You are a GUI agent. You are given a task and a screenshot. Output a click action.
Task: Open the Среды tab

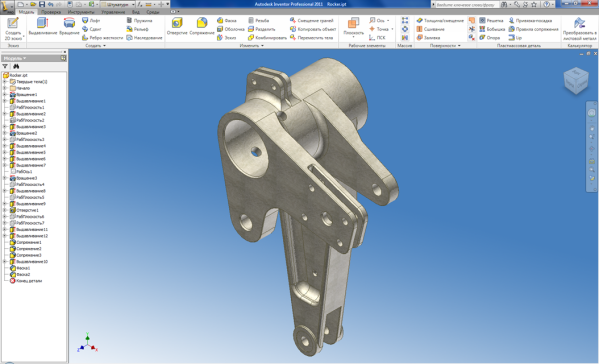tap(152, 12)
